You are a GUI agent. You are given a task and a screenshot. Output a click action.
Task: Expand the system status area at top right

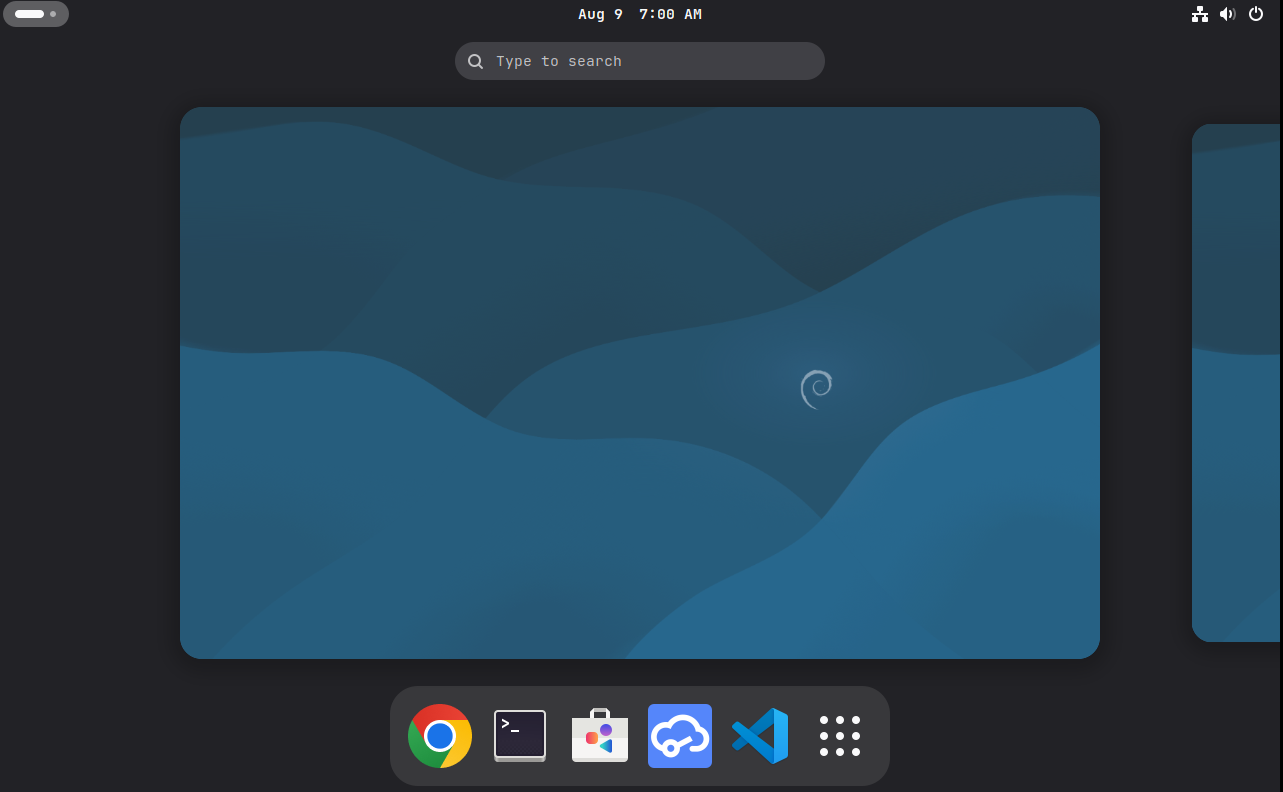tap(1228, 14)
